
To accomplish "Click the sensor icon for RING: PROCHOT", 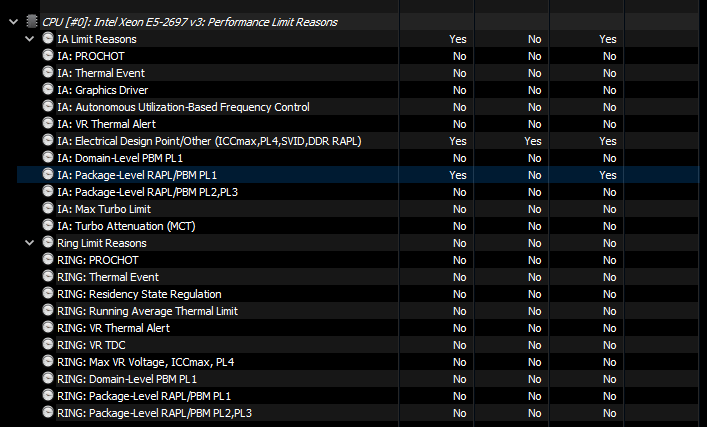I will pos(48,259).
